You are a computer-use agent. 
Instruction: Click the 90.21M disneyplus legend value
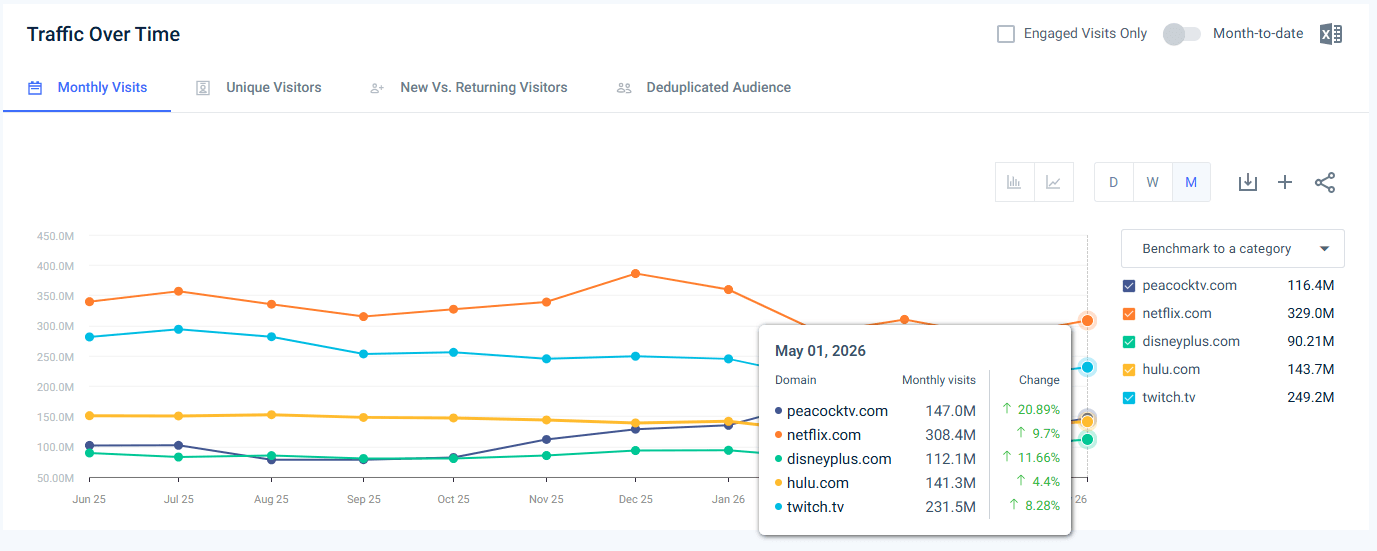pos(1311,342)
